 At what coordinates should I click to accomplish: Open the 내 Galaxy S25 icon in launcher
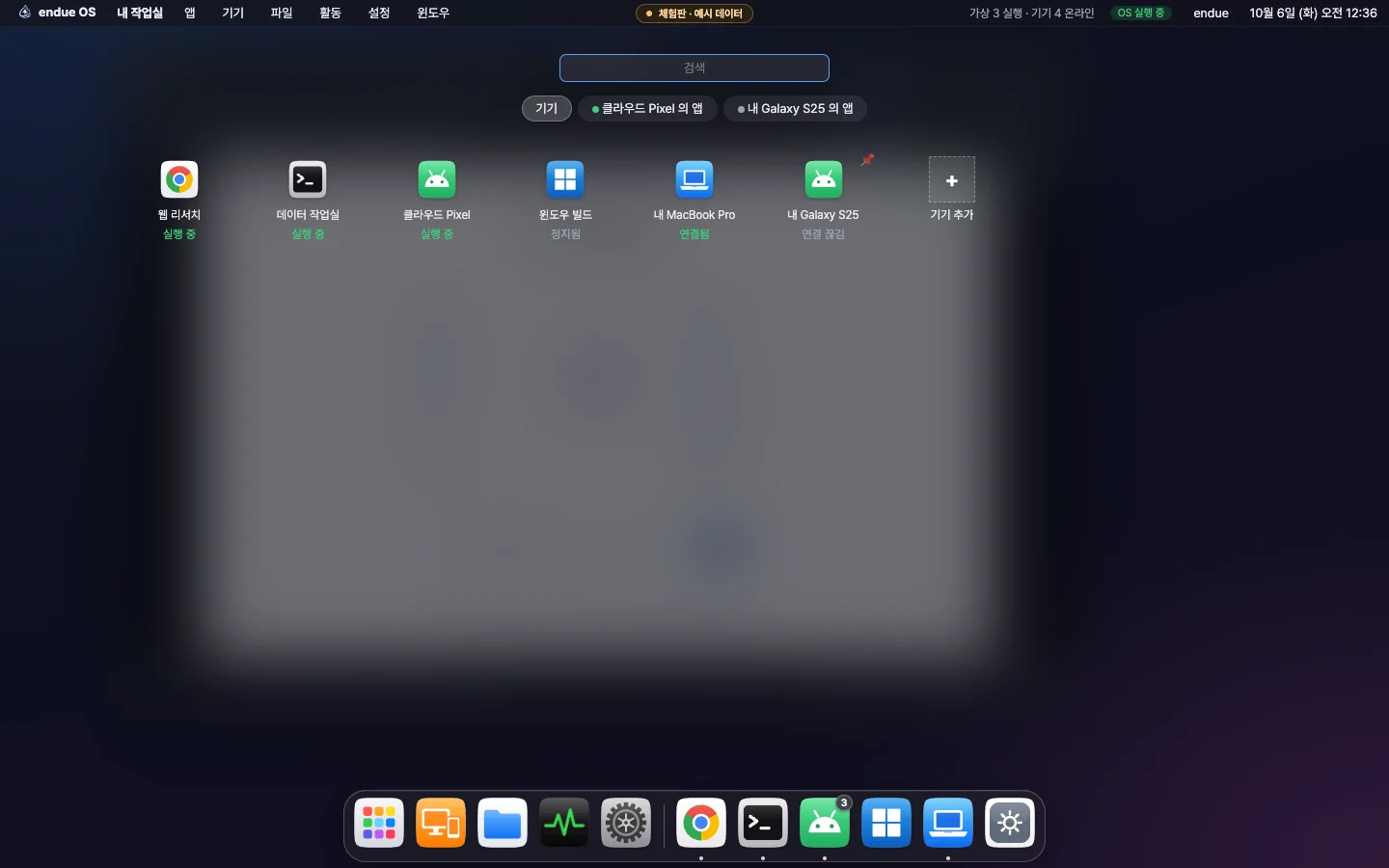(x=823, y=179)
